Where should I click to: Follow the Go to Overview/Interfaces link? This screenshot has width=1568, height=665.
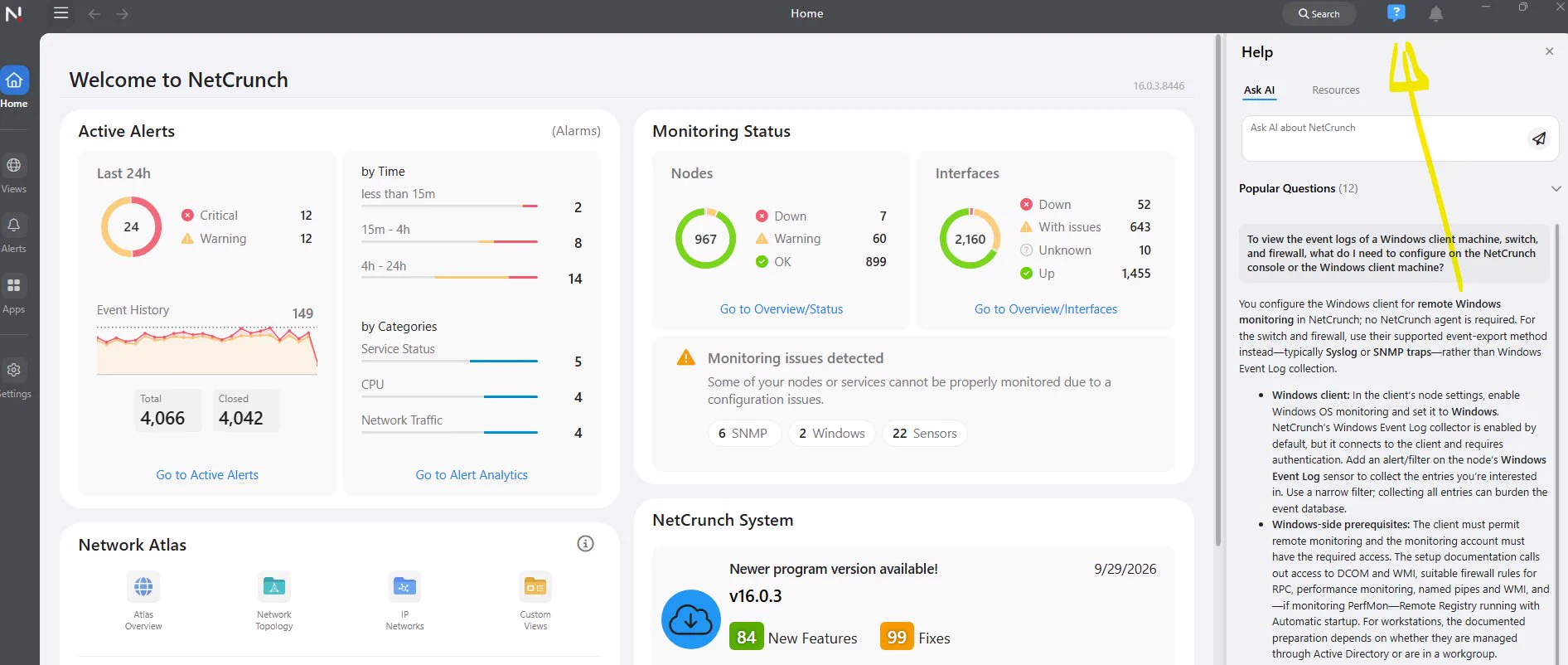pyautogui.click(x=1046, y=309)
